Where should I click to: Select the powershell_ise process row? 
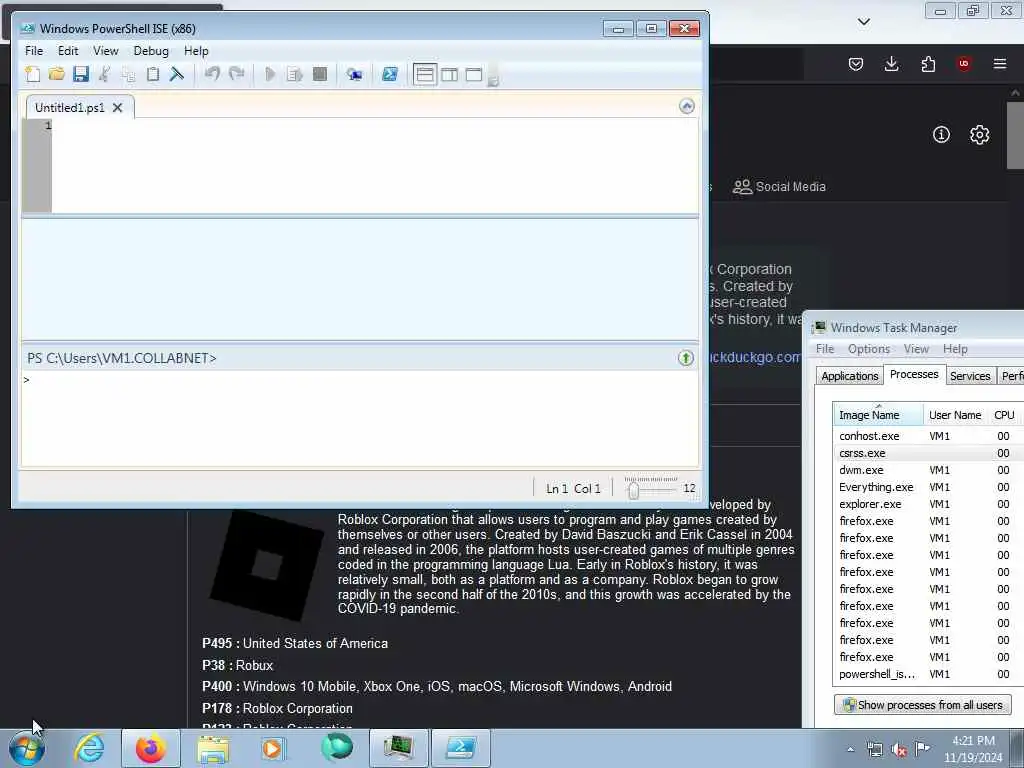click(x=928, y=674)
